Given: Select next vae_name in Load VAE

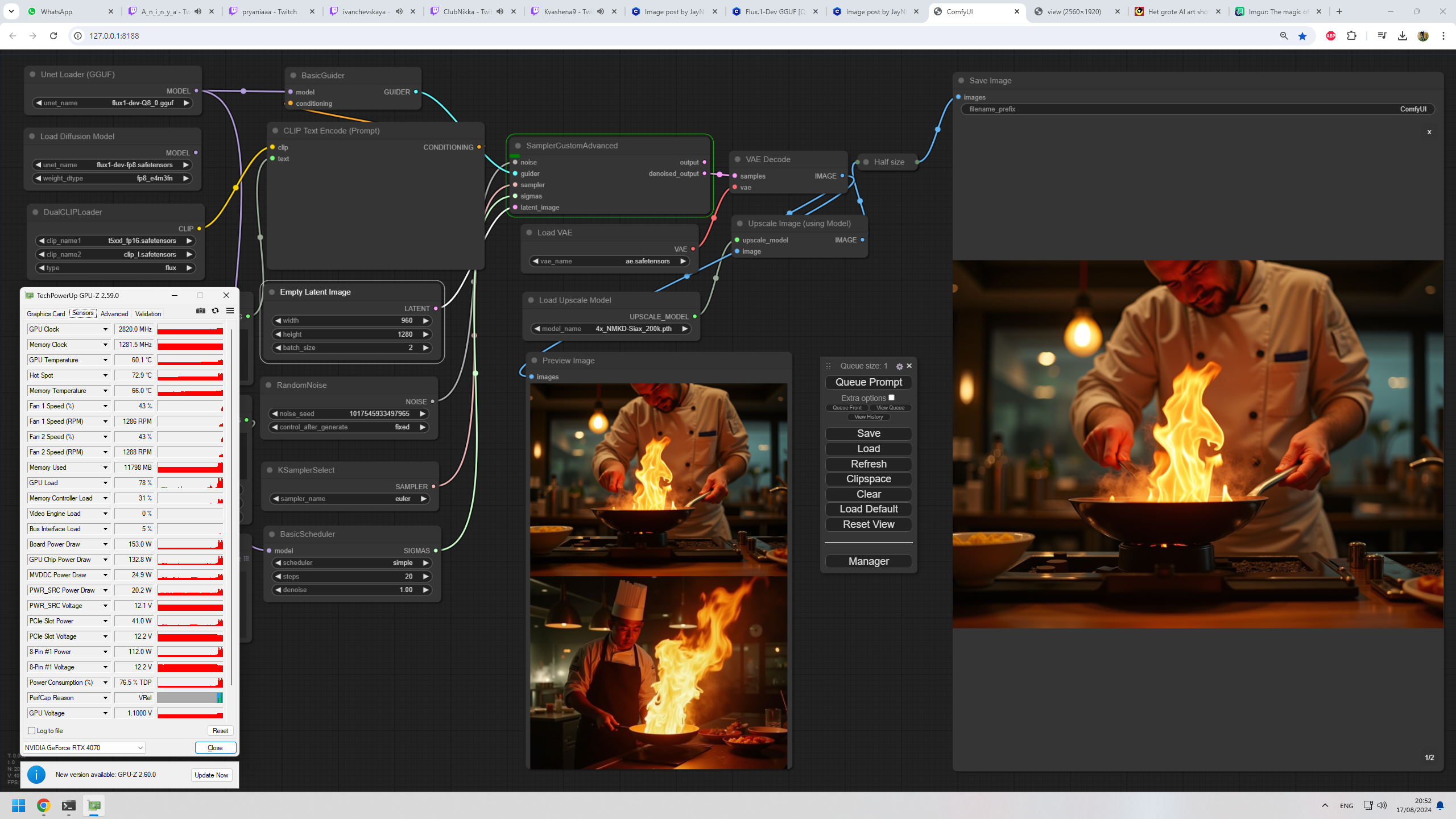Looking at the screenshot, I should 682,262.
